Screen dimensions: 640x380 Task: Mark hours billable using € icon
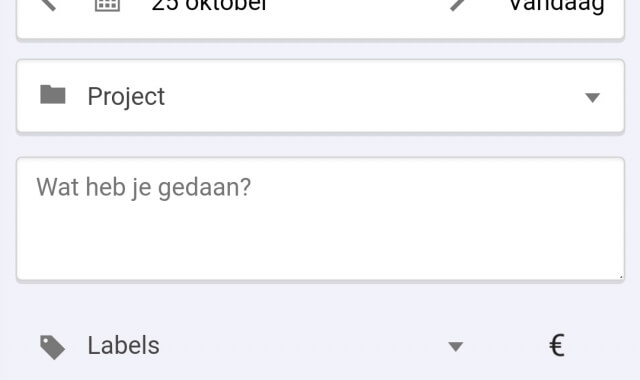tap(557, 345)
